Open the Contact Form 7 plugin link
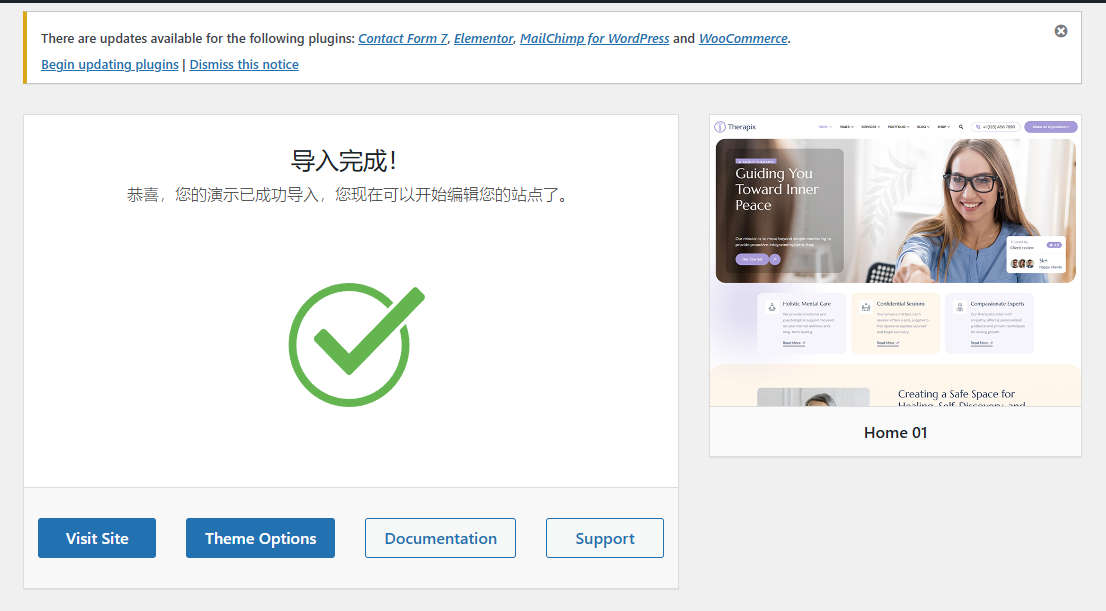This screenshot has height=611, width=1106. click(403, 39)
